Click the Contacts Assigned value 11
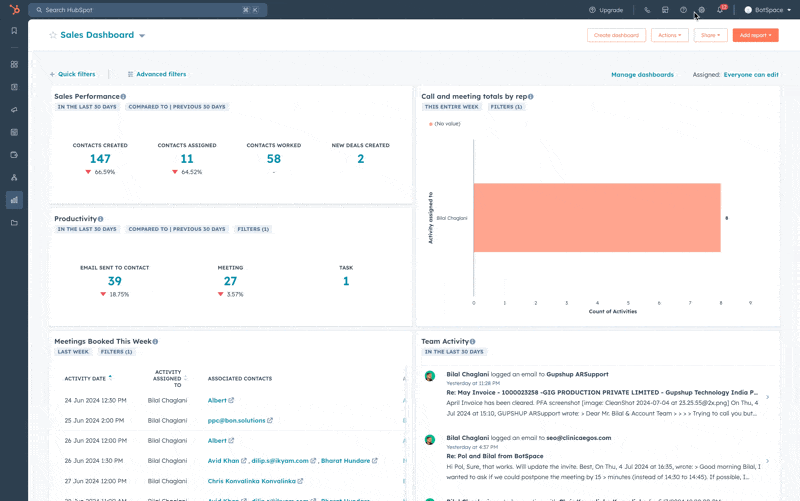Screen dimensions: 800x501 187,159
